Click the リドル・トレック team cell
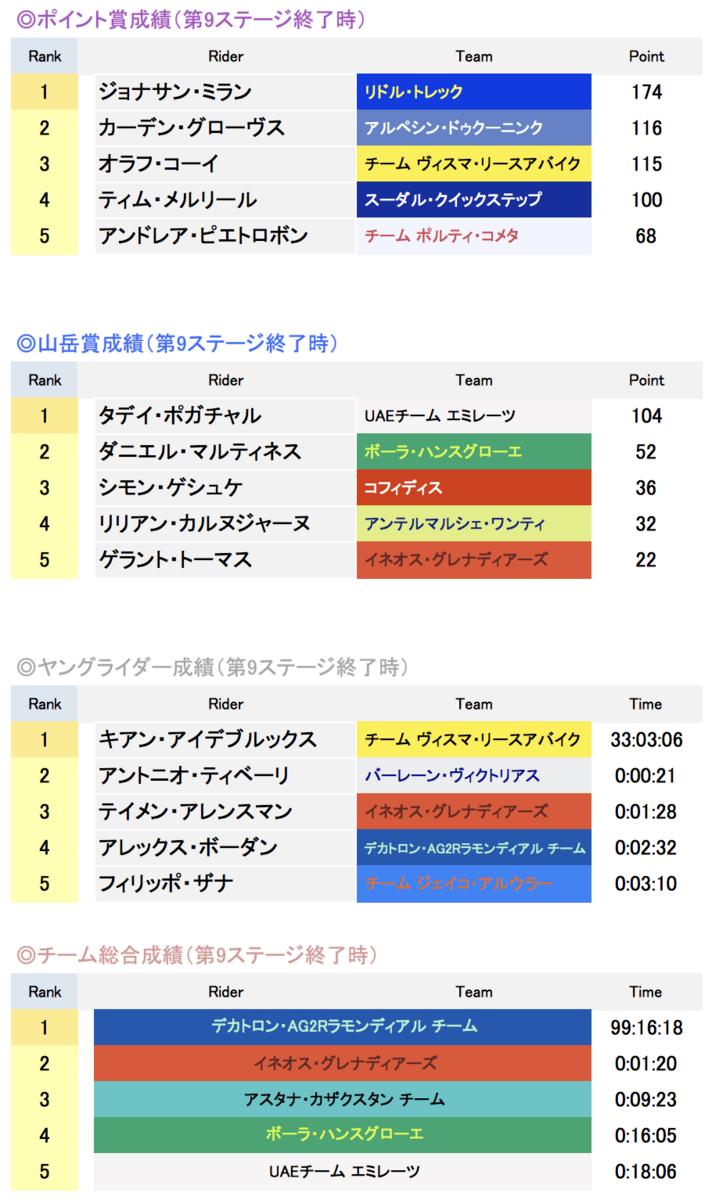This screenshot has height=1200, width=712. click(x=474, y=92)
